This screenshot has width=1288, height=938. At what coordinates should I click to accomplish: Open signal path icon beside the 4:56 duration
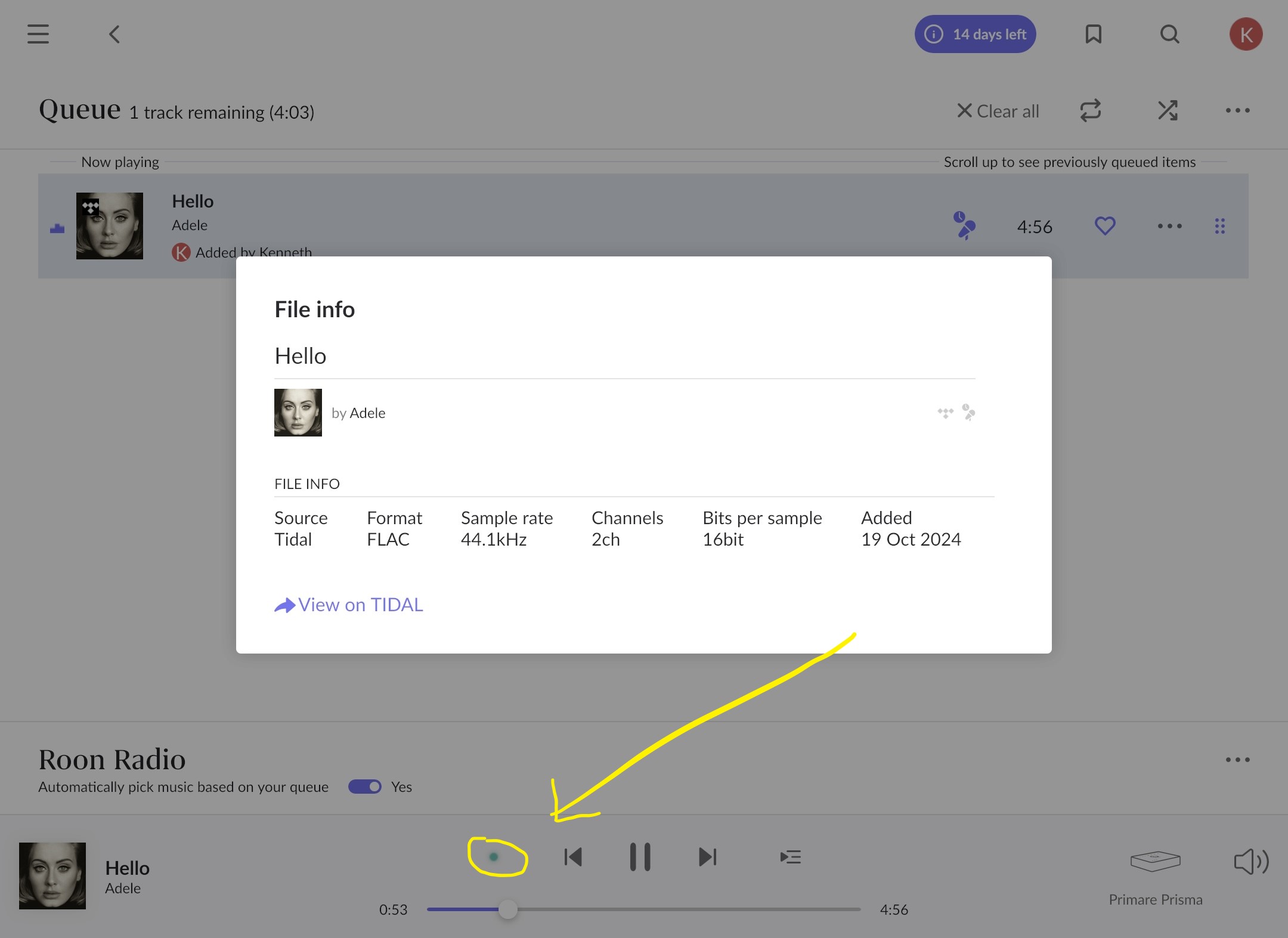click(965, 226)
